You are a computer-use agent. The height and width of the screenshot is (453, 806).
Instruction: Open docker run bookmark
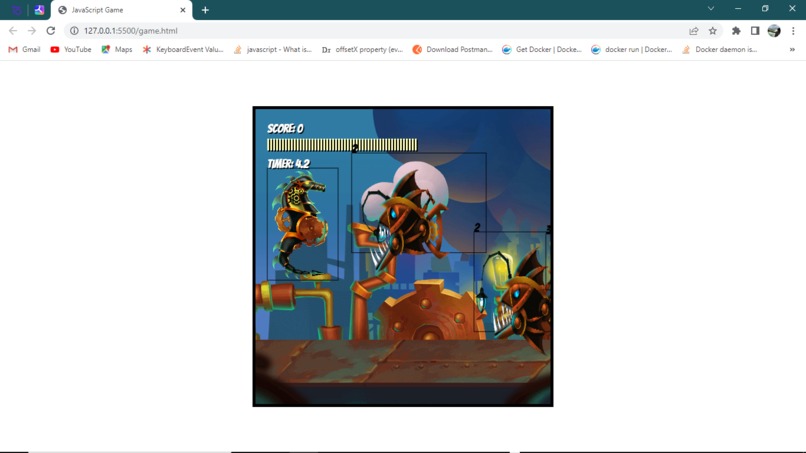pyautogui.click(x=631, y=49)
